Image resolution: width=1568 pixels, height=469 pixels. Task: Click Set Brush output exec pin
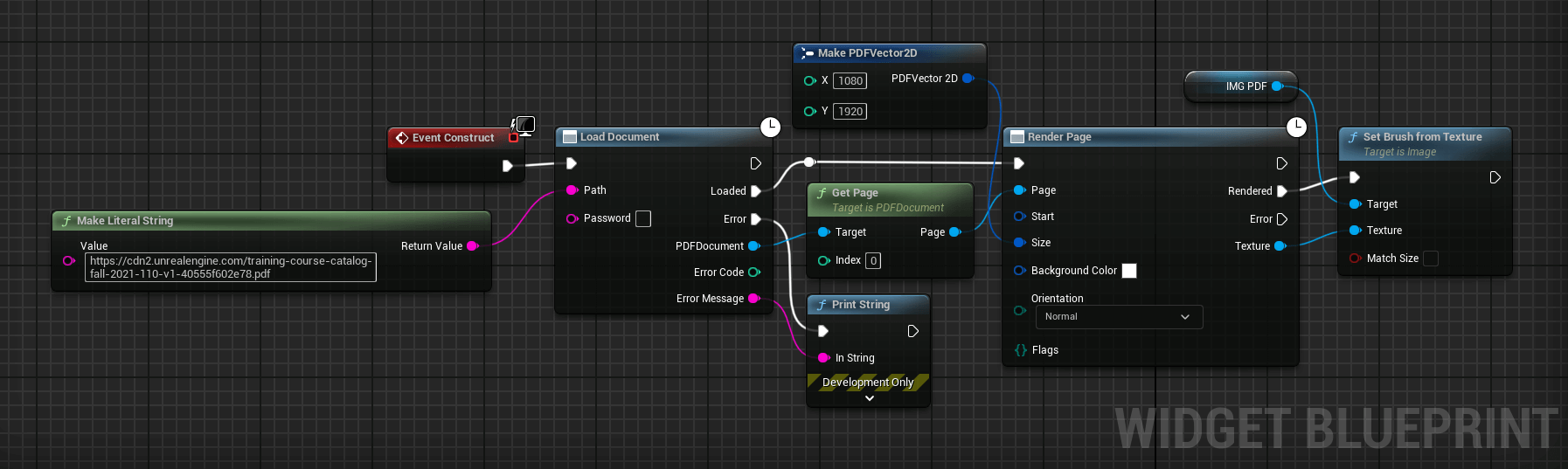[1495, 177]
